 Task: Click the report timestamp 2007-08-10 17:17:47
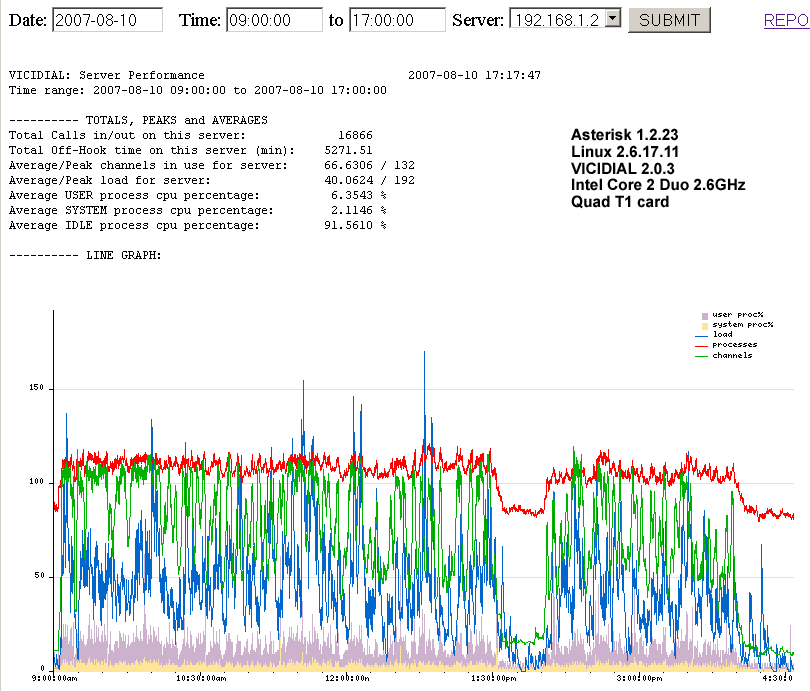click(x=474, y=75)
